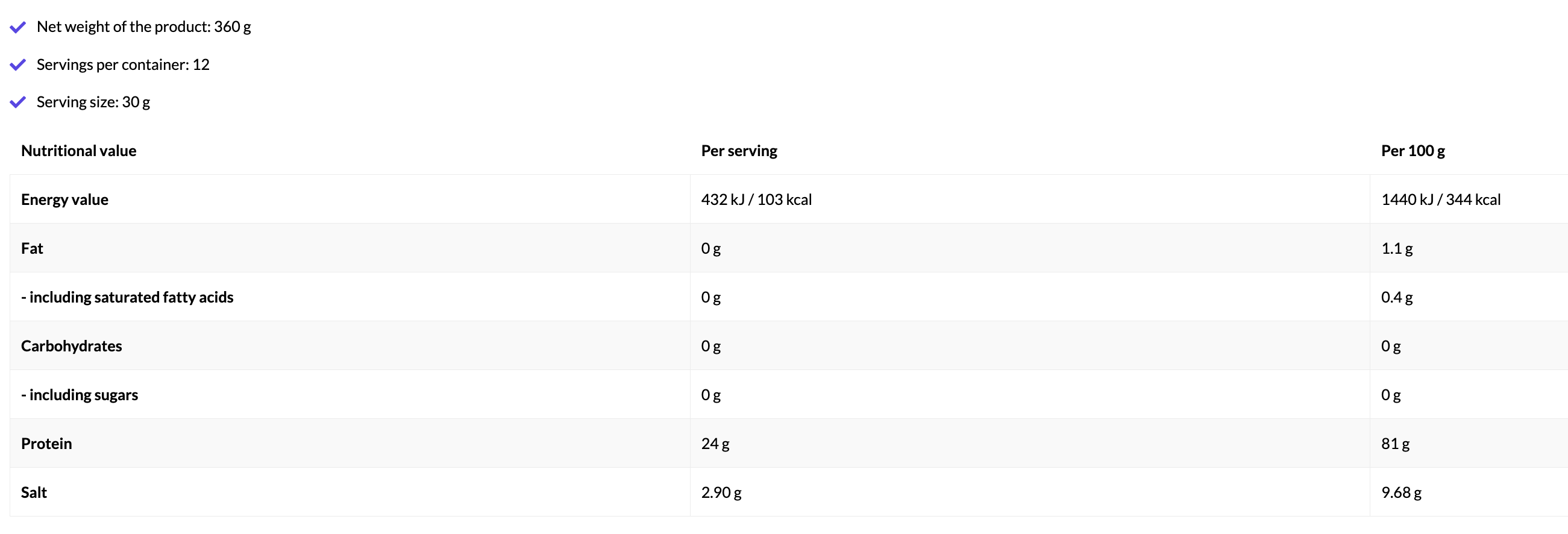Click the 1.1 g fat value
The height and width of the screenshot is (534, 1568).
(x=1396, y=248)
